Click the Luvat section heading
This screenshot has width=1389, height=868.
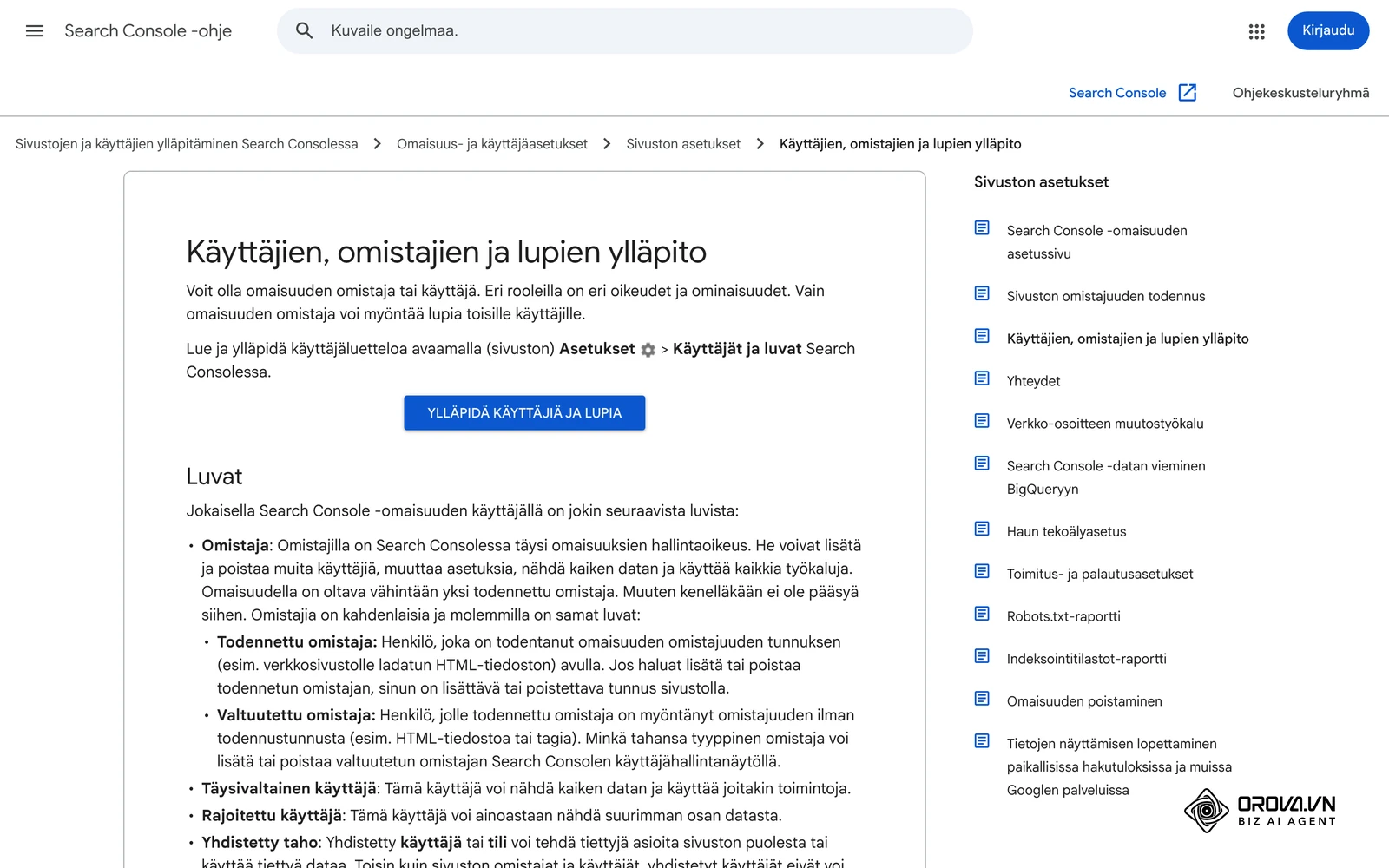click(214, 477)
